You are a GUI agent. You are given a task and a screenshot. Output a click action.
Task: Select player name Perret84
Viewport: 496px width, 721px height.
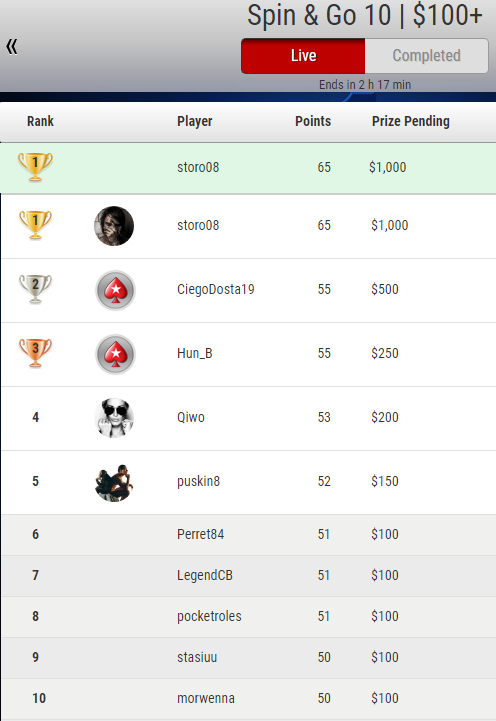click(x=200, y=534)
